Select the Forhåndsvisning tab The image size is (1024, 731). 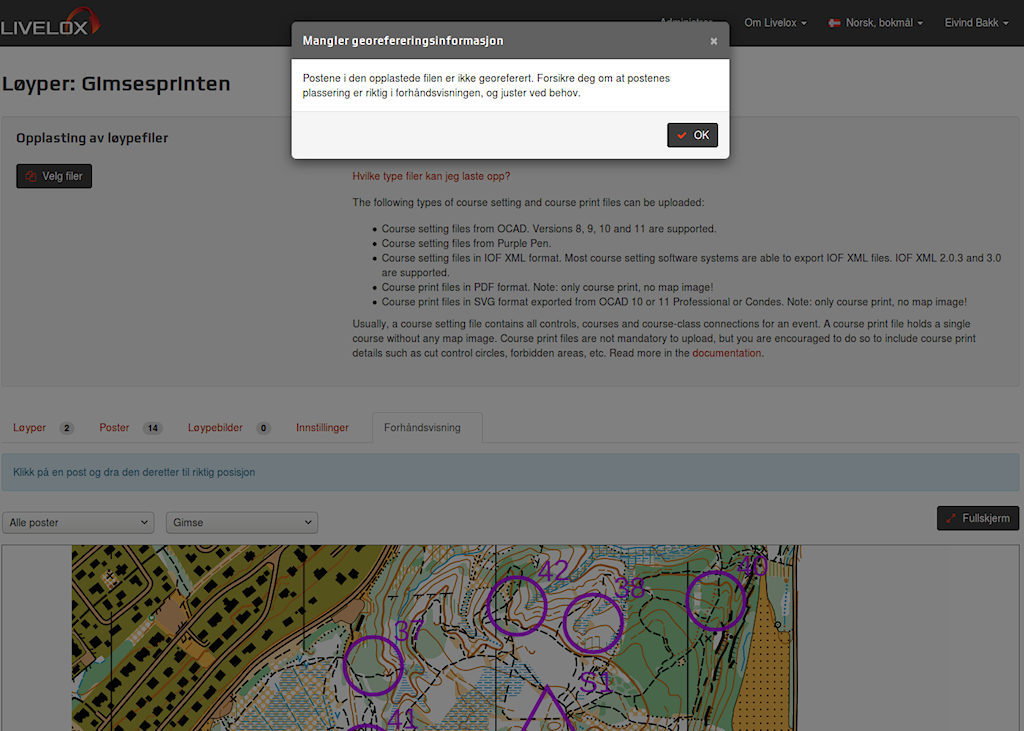click(427, 428)
